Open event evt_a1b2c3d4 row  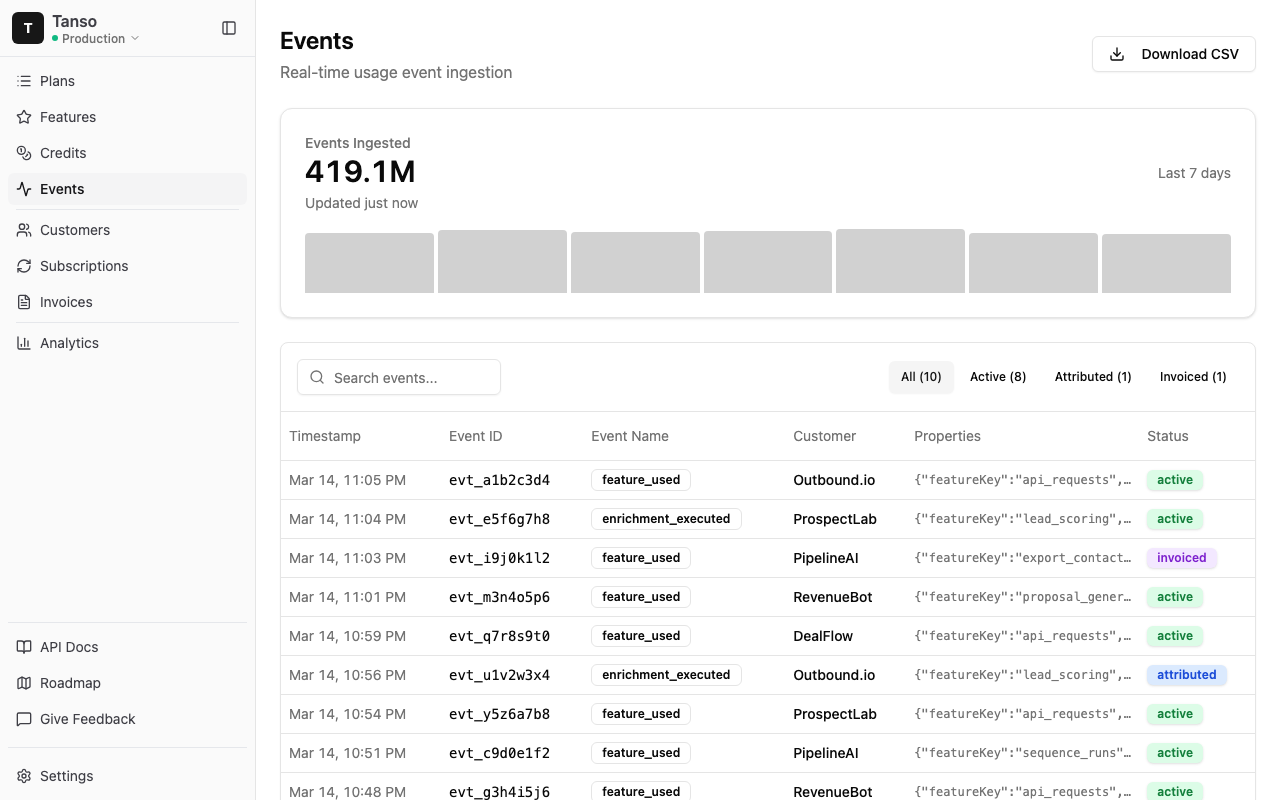tap(499, 480)
